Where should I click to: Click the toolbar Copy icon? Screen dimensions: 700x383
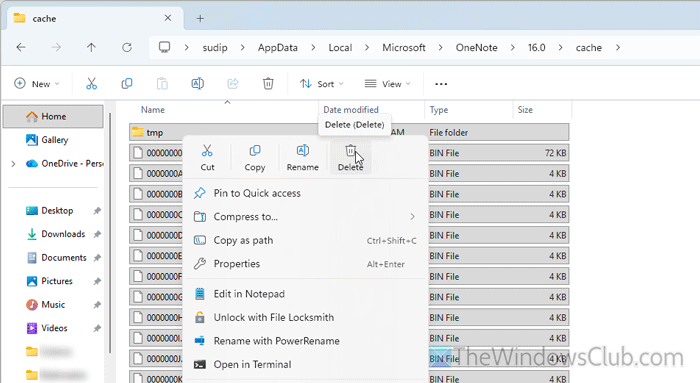pyautogui.click(x=127, y=83)
